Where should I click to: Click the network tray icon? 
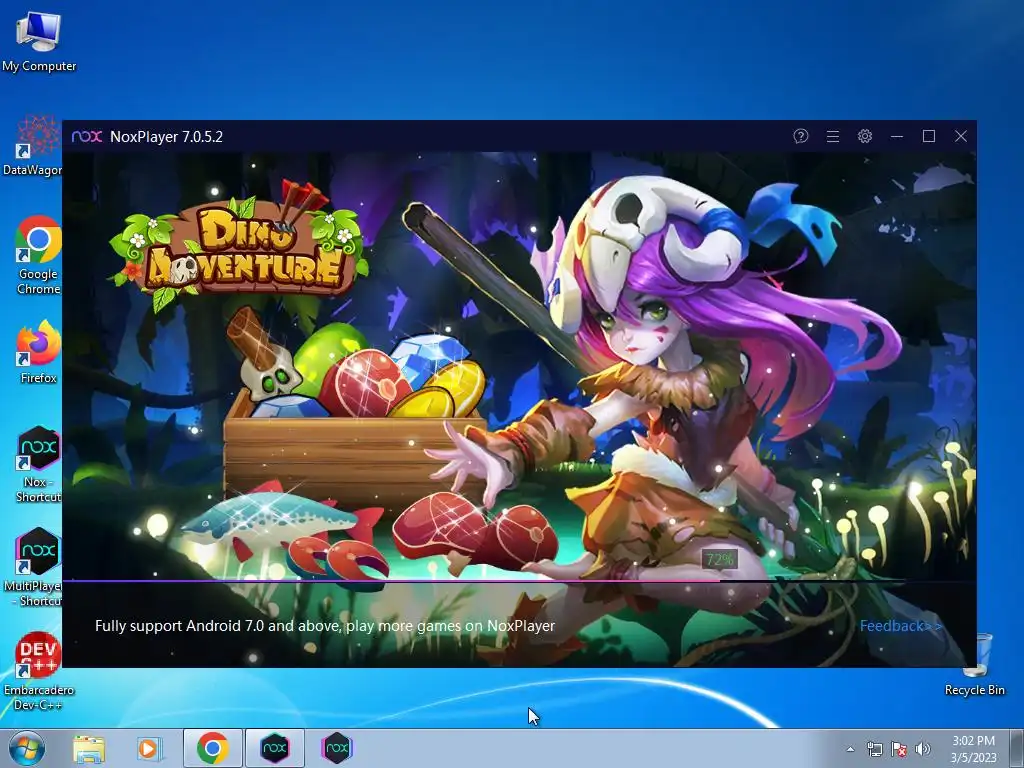[x=874, y=749]
